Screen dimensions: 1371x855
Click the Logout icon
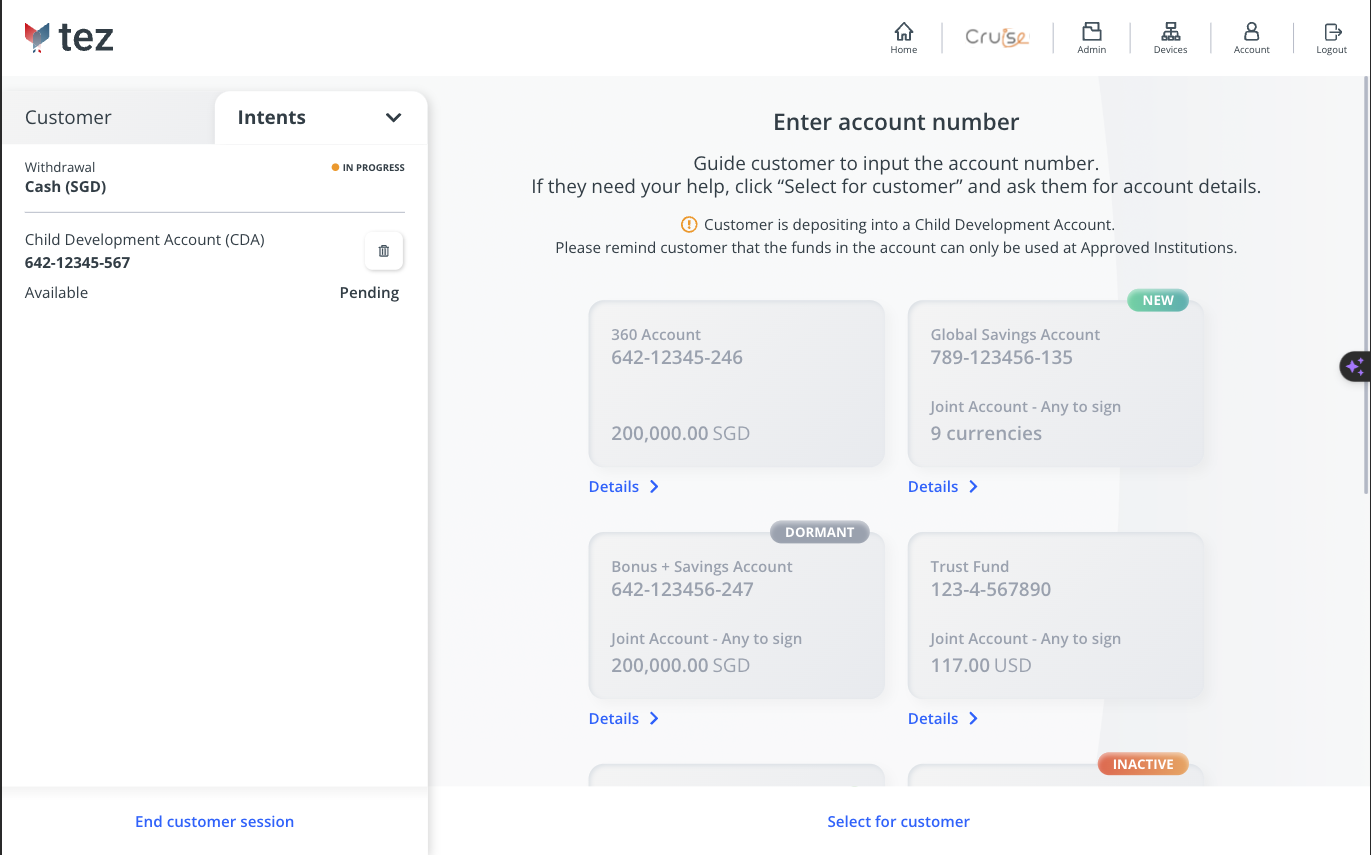tap(1331, 37)
